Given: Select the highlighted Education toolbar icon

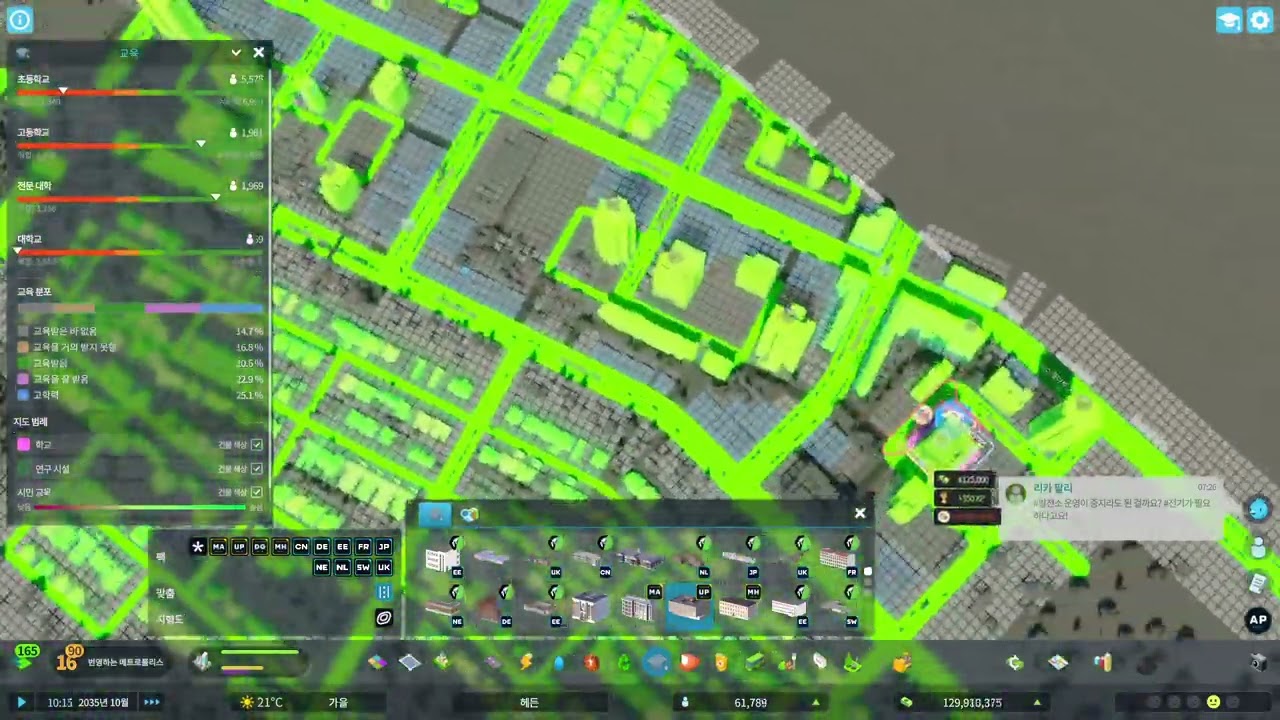Looking at the screenshot, I should pyautogui.click(x=657, y=662).
